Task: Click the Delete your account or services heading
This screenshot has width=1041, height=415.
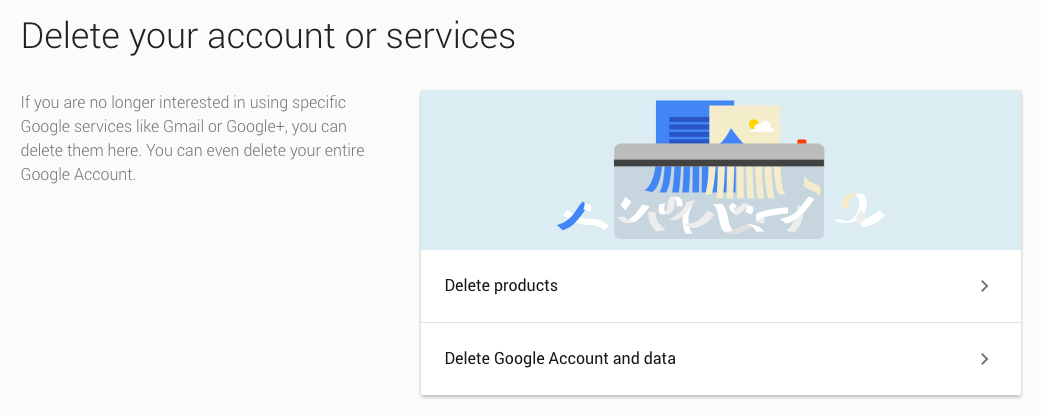Action: click(268, 36)
